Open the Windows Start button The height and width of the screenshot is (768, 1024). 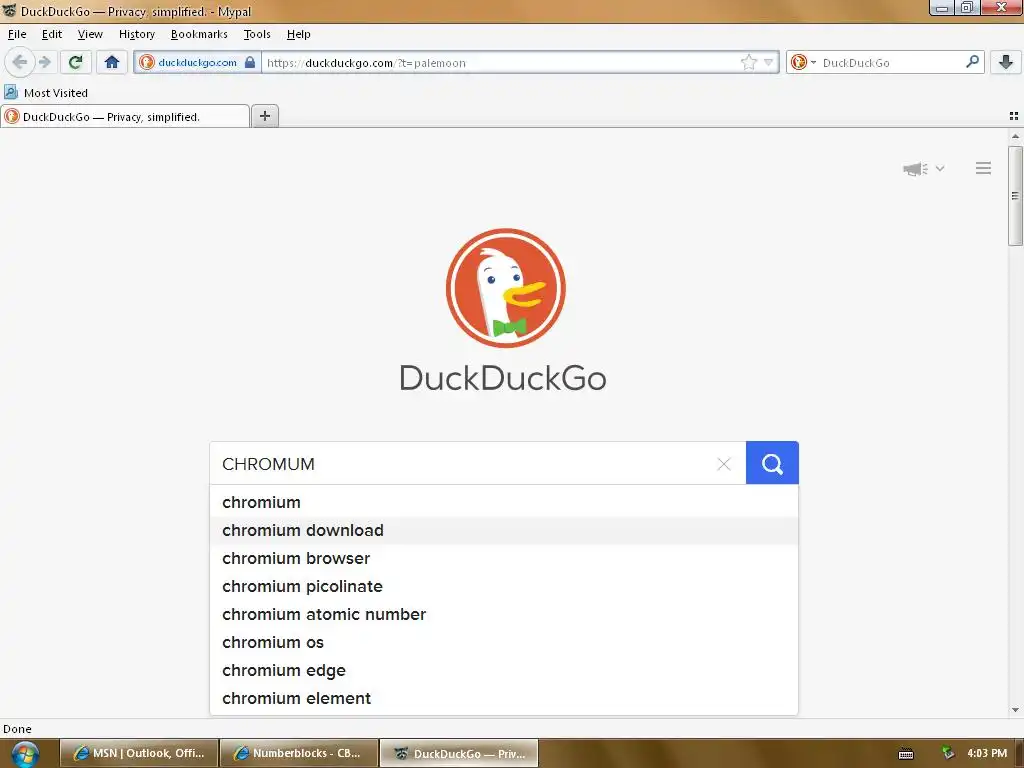point(24,754)
